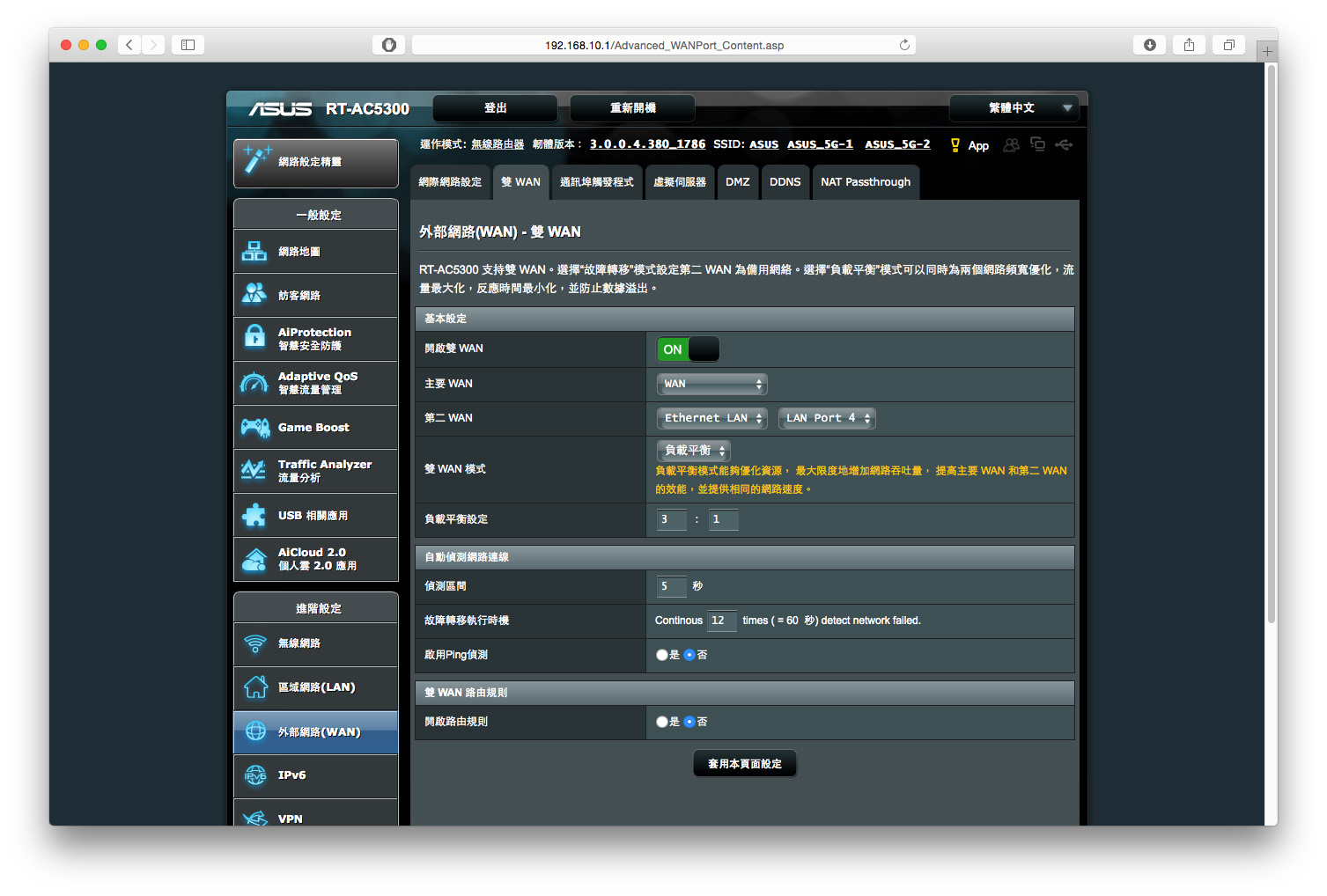Open Safari share menu
The image size is (1327, 896).
[x=1189, y=45]
